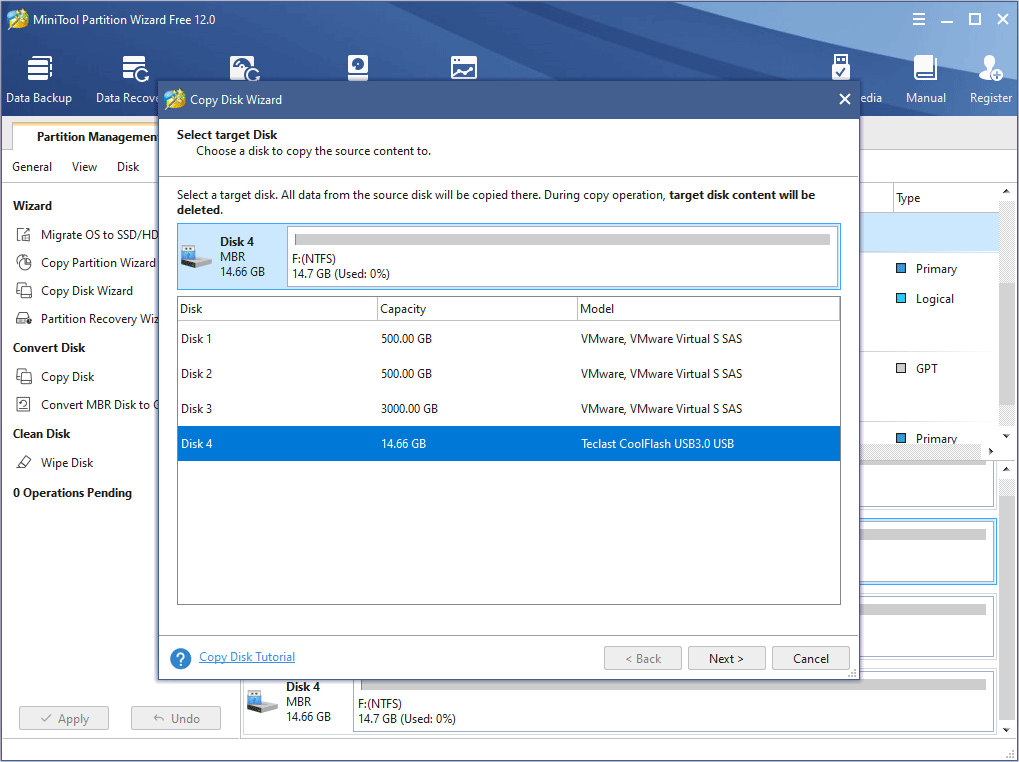Click horizontal scrollbar right arrow

pos(991,451)
